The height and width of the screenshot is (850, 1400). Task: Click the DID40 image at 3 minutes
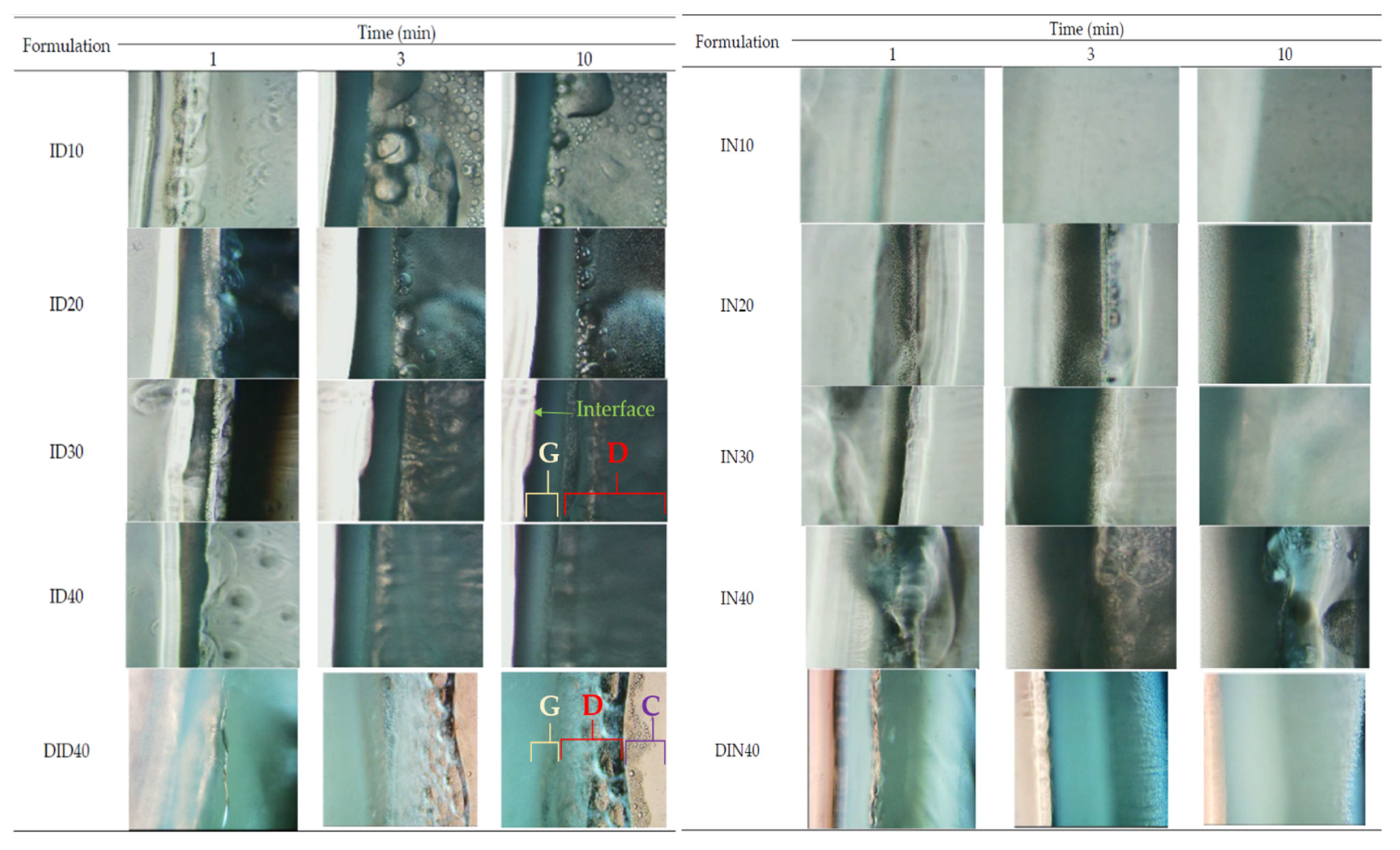coord(401,750)
